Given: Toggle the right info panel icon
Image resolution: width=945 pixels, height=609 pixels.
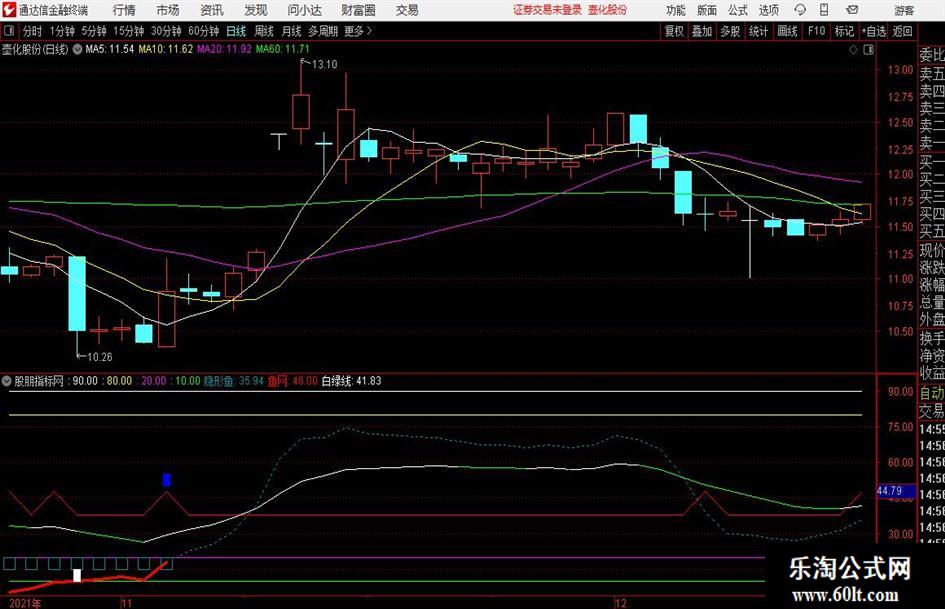Looking at the screenshot, I should [x=868, y=49].
